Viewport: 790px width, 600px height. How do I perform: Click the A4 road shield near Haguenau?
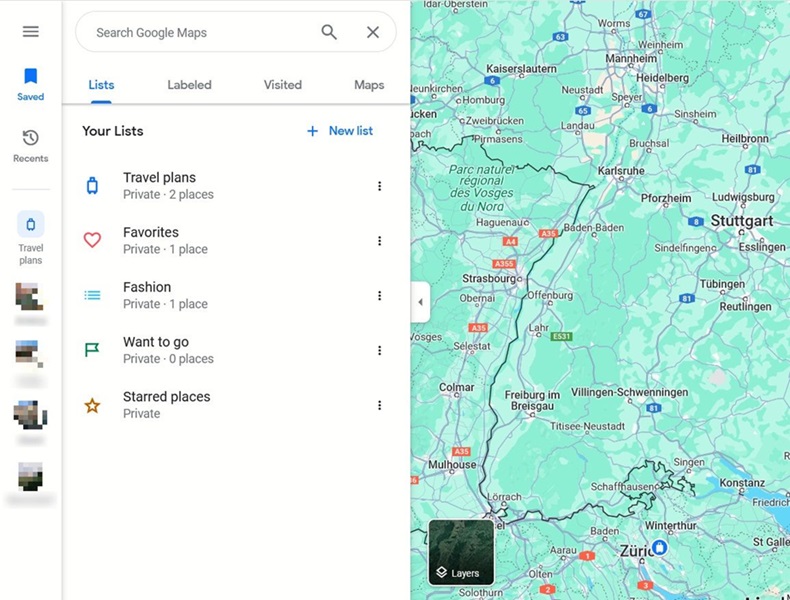[510, 242]
